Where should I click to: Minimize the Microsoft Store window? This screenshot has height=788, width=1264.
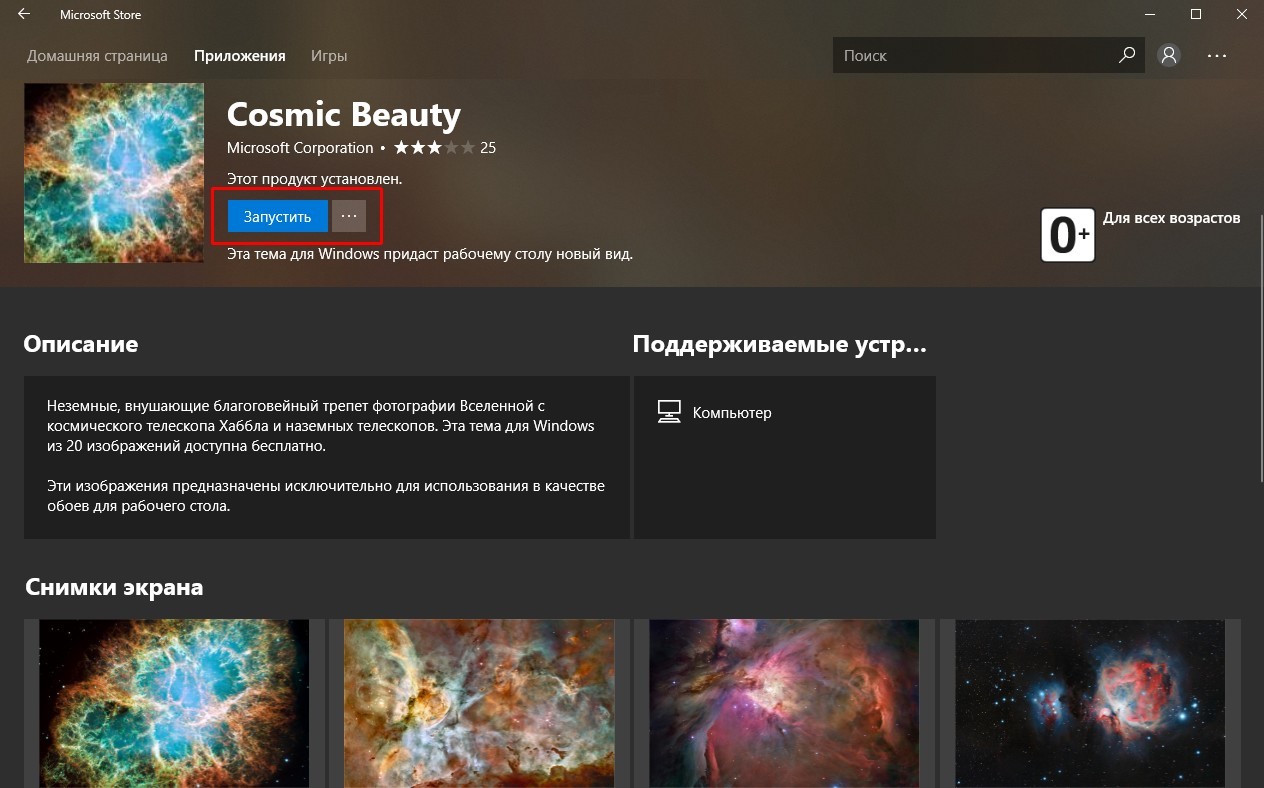1149,15
